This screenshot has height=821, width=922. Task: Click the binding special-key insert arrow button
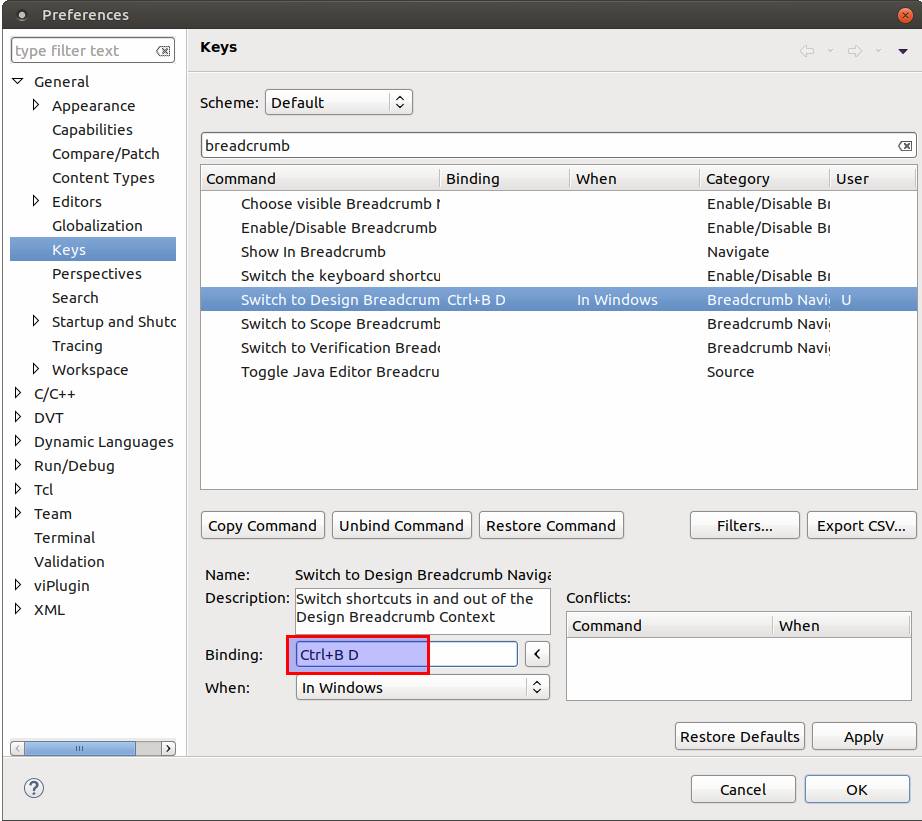538,655
